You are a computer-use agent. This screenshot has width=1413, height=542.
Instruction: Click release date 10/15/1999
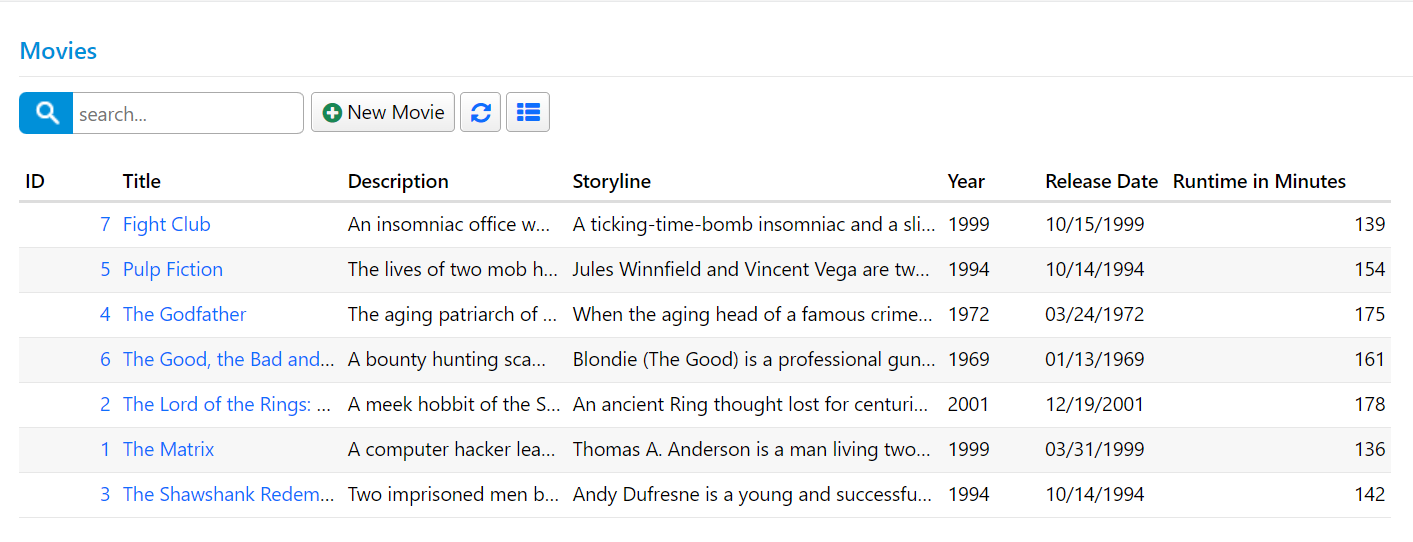(x=1095, y=224)
